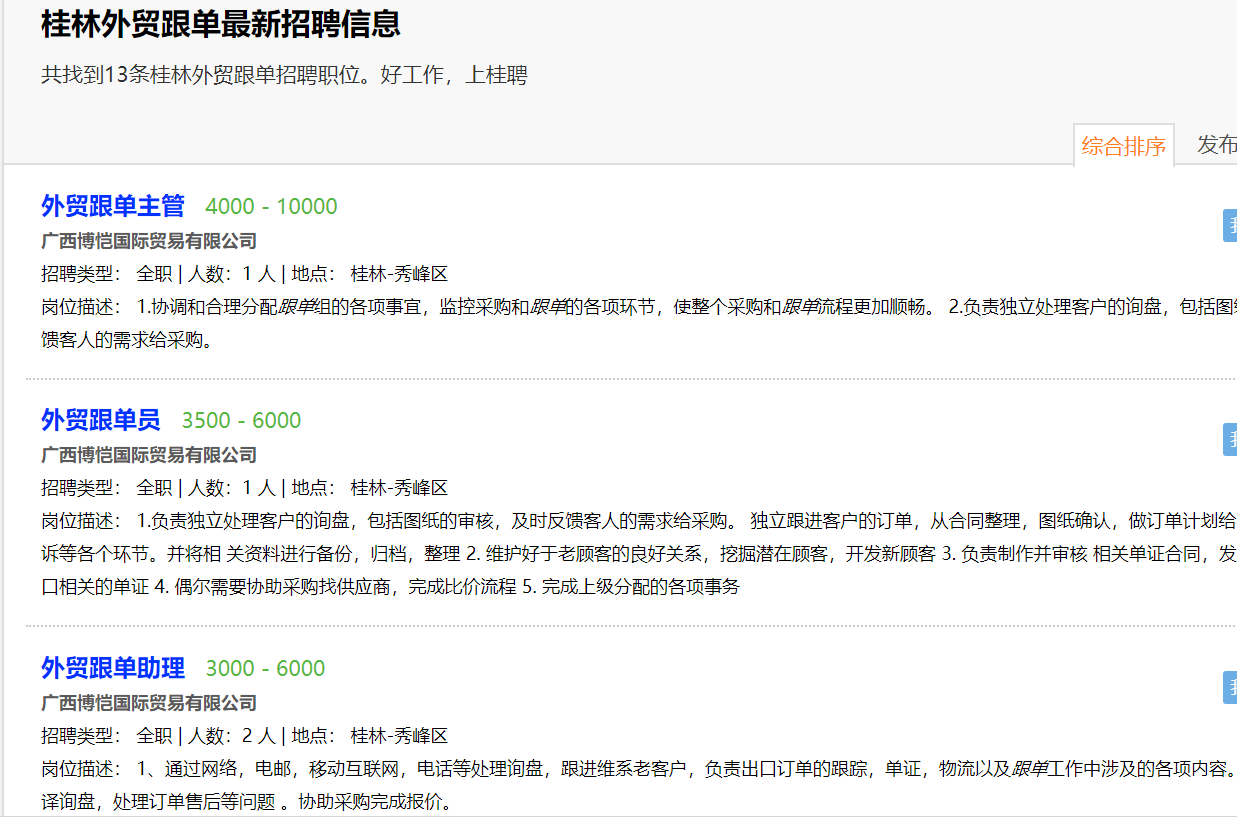Click the 招聘类型 line of 外贸跟单员
The height and width of the screenshot is (819, 1237).
pyautogui.click(x=244, y=488)
